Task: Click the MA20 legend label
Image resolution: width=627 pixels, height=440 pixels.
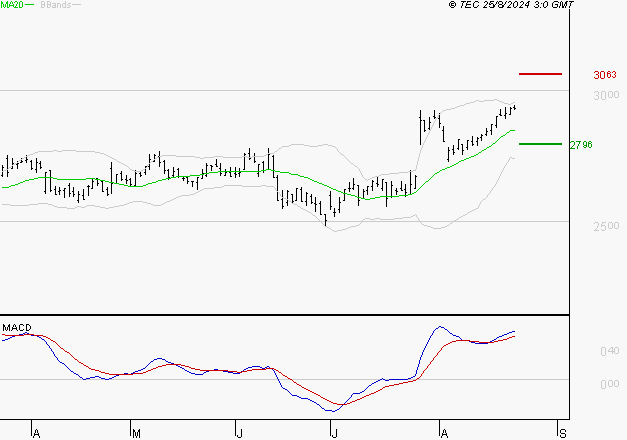Action: (x=12, y=5)
